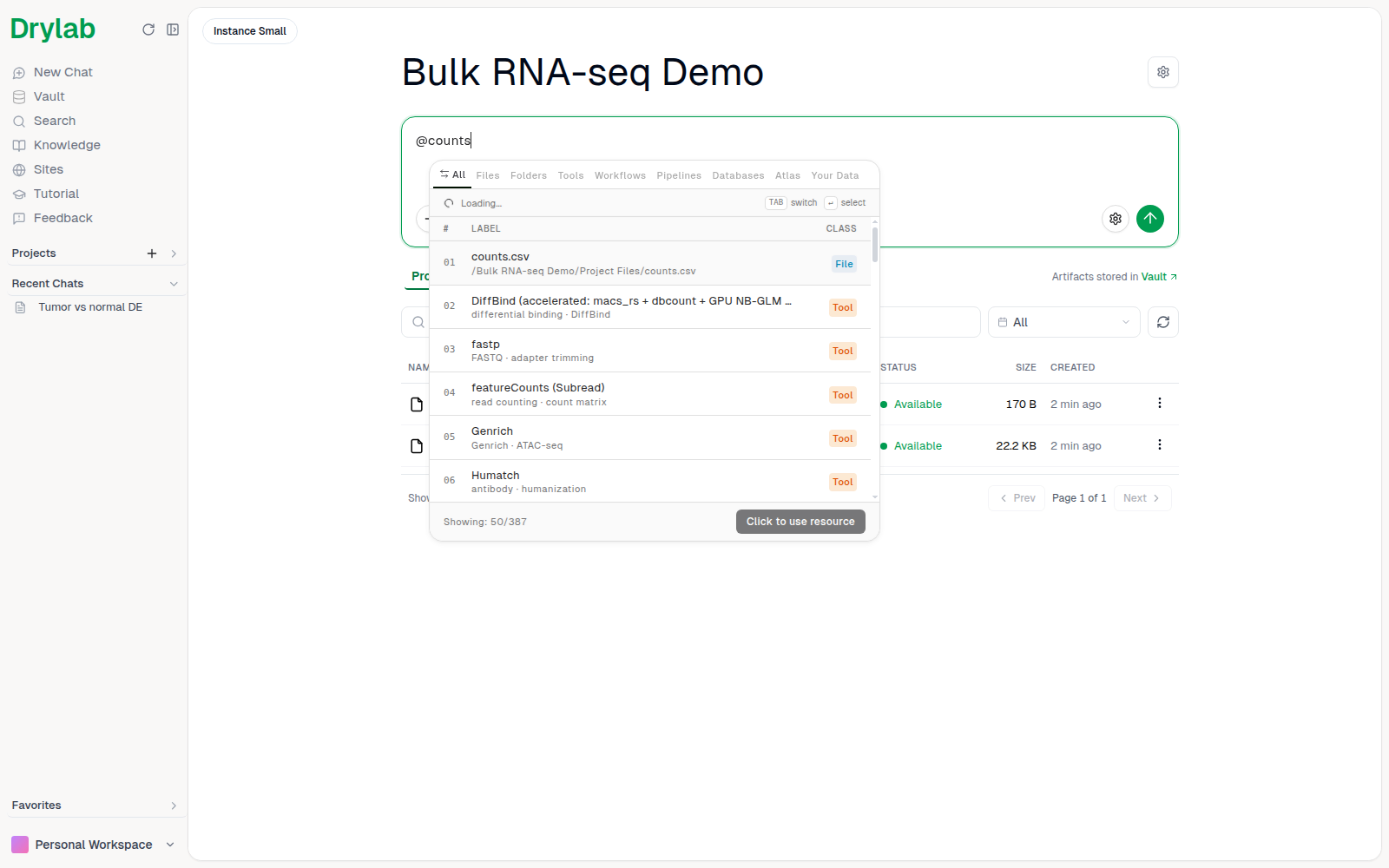Open options menu for 22.2 KB file
This screenshot has height=868, width=1389.
coord(1160,444)
